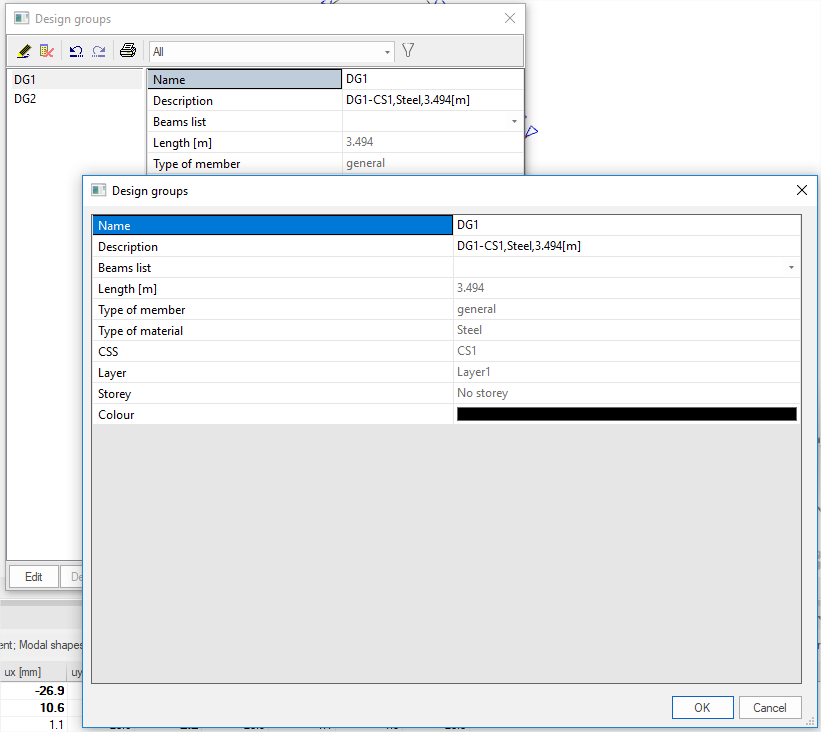Select the Type of material row
821x732 pixels.
pyautogui.click(x=272, y=331)
